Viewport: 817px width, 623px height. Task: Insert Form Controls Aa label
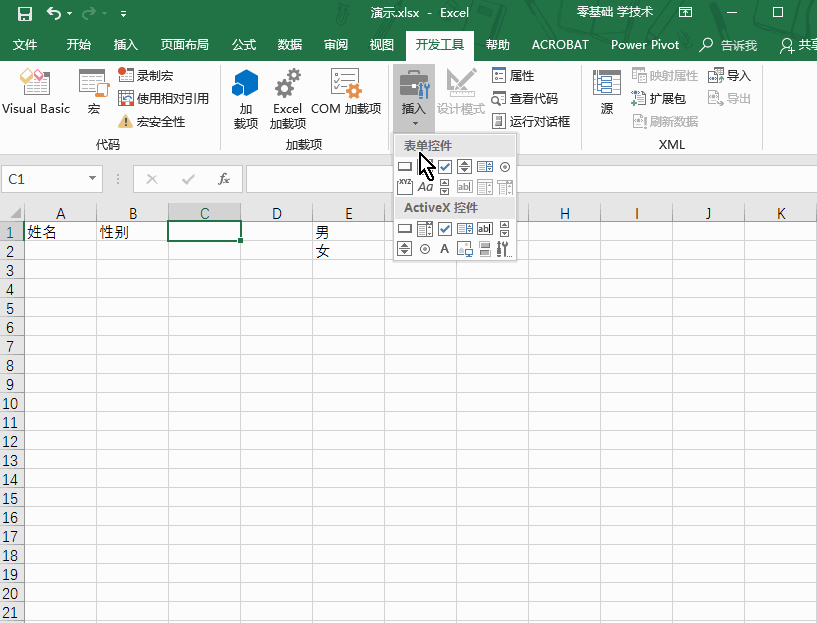(425, 186)
